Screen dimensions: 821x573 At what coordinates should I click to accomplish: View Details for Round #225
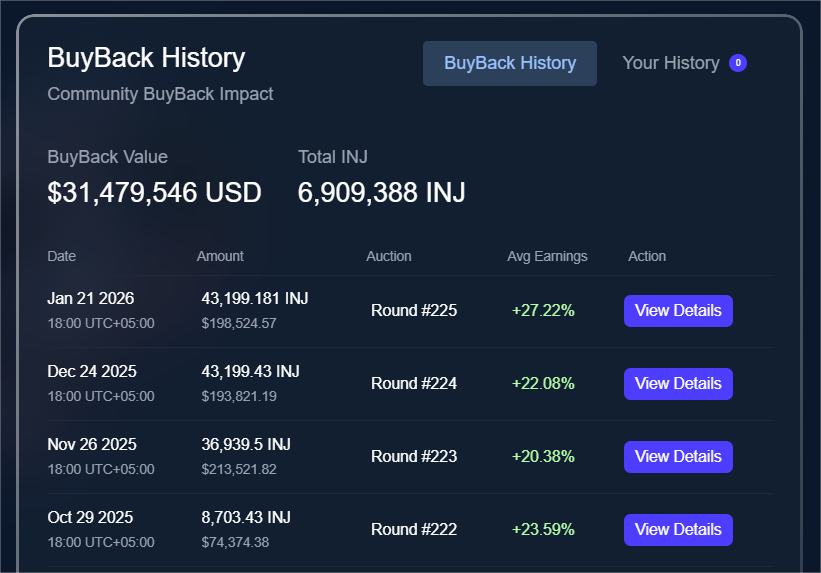pyautogui.click(x=678, y=311)
